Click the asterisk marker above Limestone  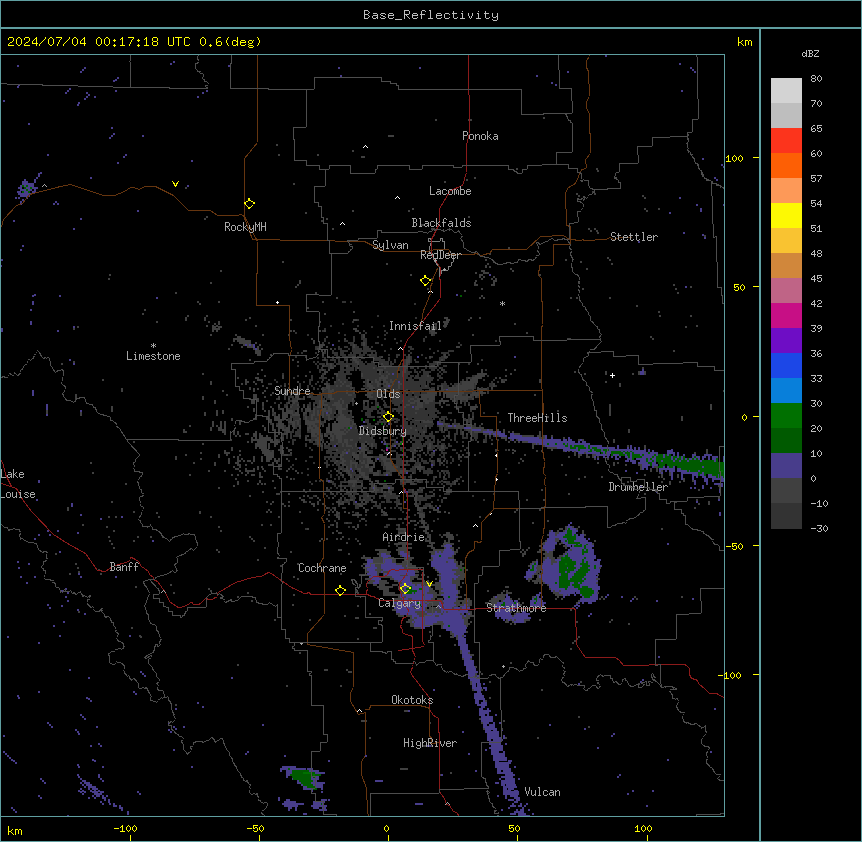(153, 346)
